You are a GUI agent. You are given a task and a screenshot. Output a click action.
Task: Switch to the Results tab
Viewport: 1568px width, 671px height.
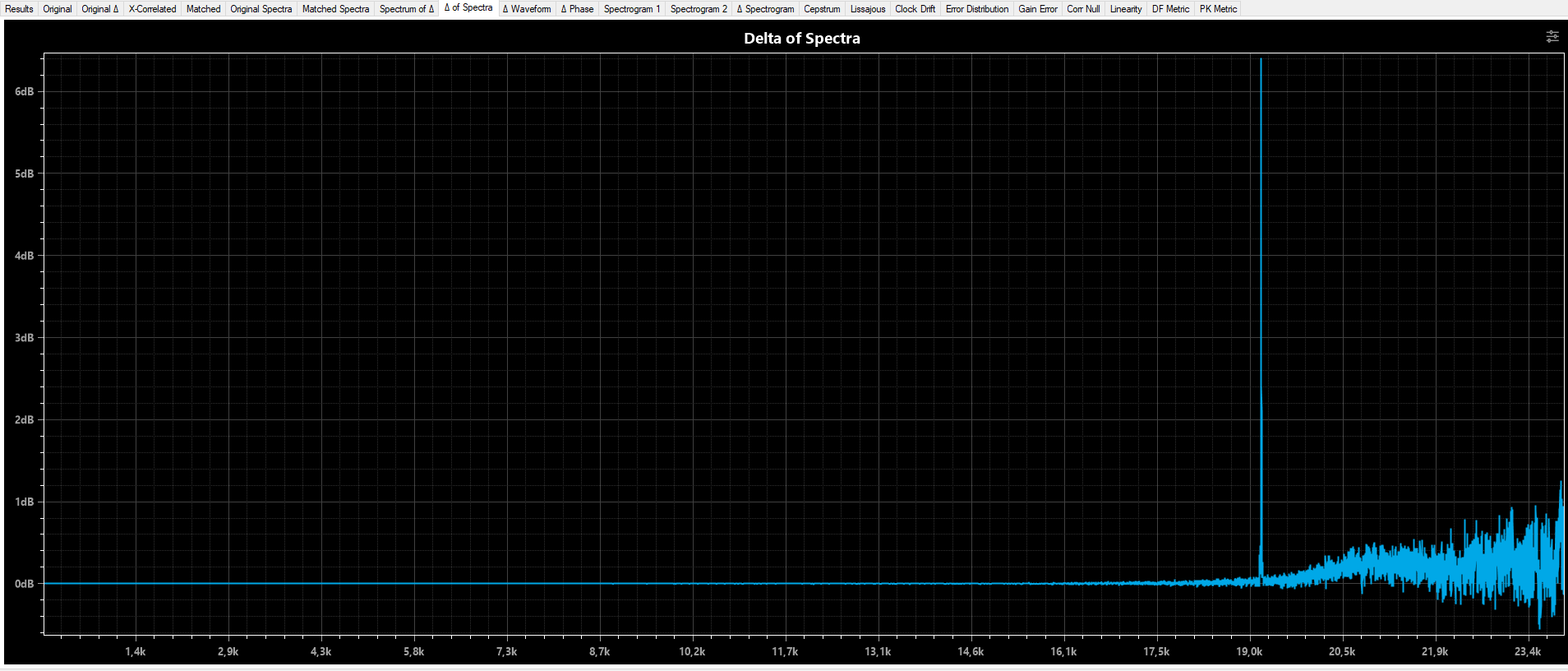tap(19, 9)
